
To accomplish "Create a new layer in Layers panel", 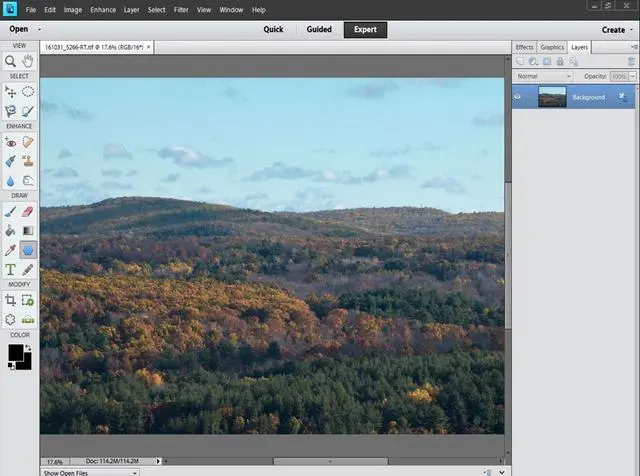I will (520, 61).
